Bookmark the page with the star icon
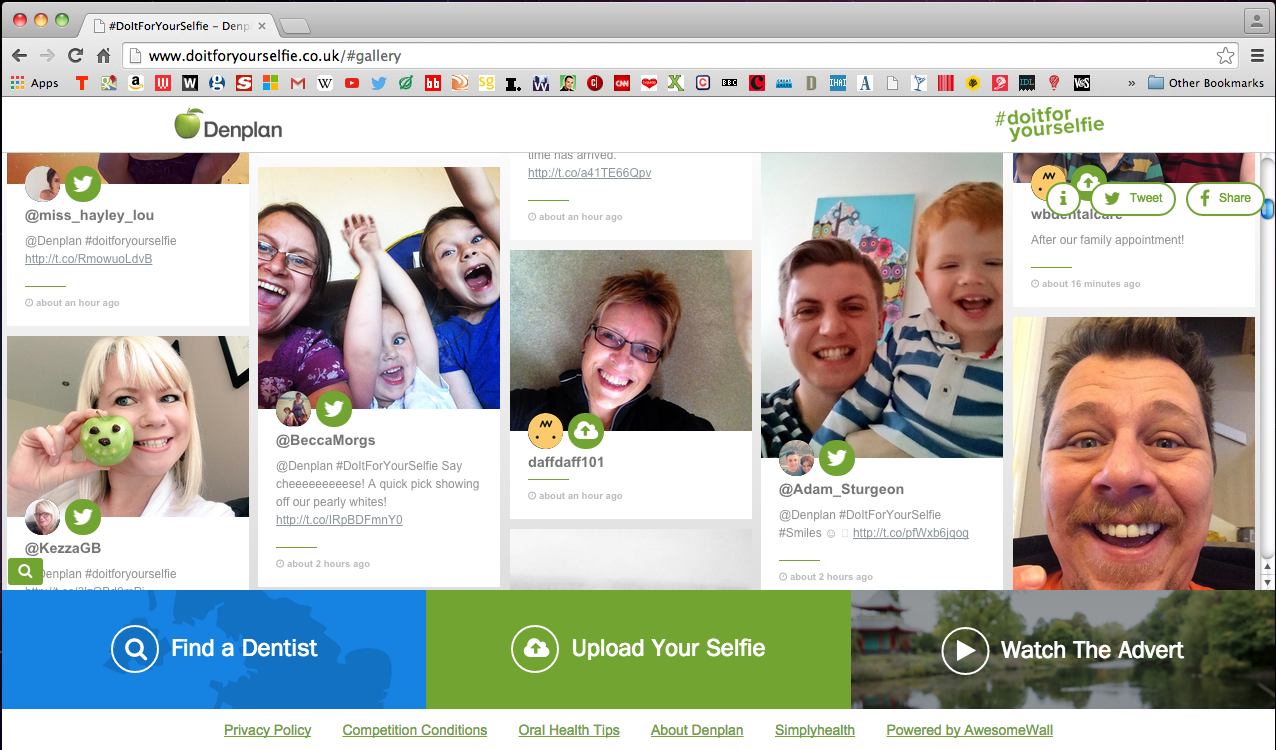The height and width of the screenshot is (750, 1276). coord(1227,56)
